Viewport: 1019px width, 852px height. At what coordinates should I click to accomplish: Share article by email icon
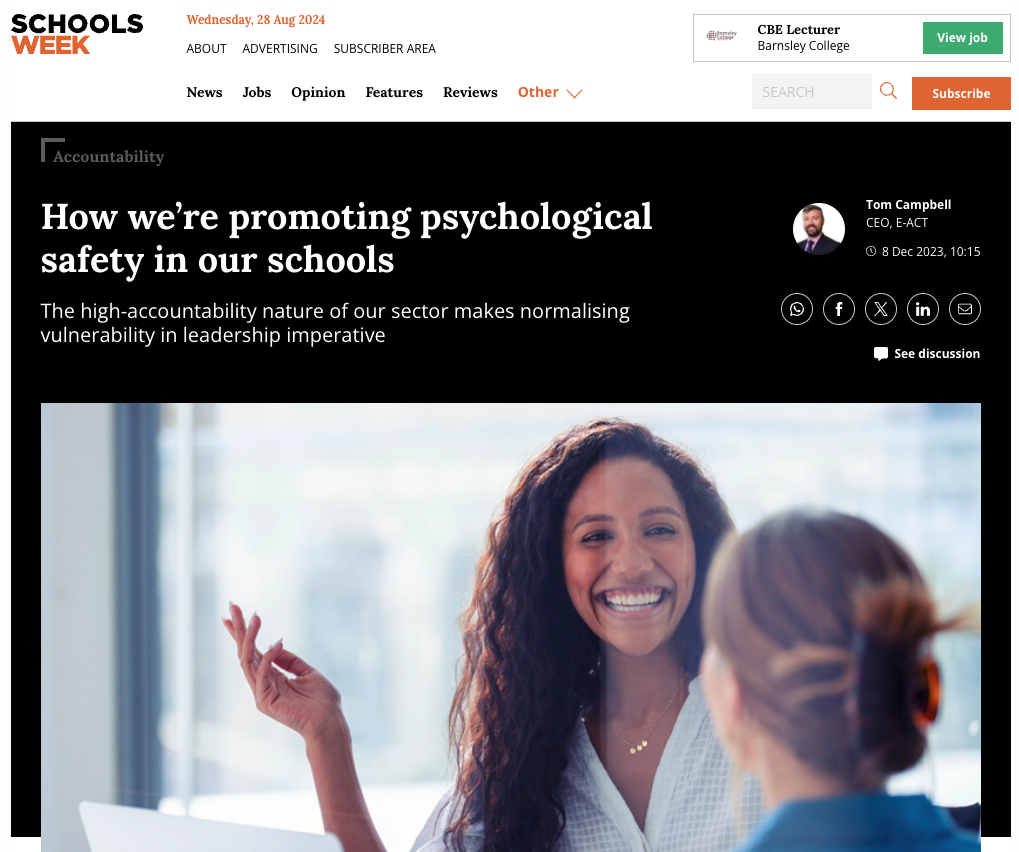(x=965, y=309)
